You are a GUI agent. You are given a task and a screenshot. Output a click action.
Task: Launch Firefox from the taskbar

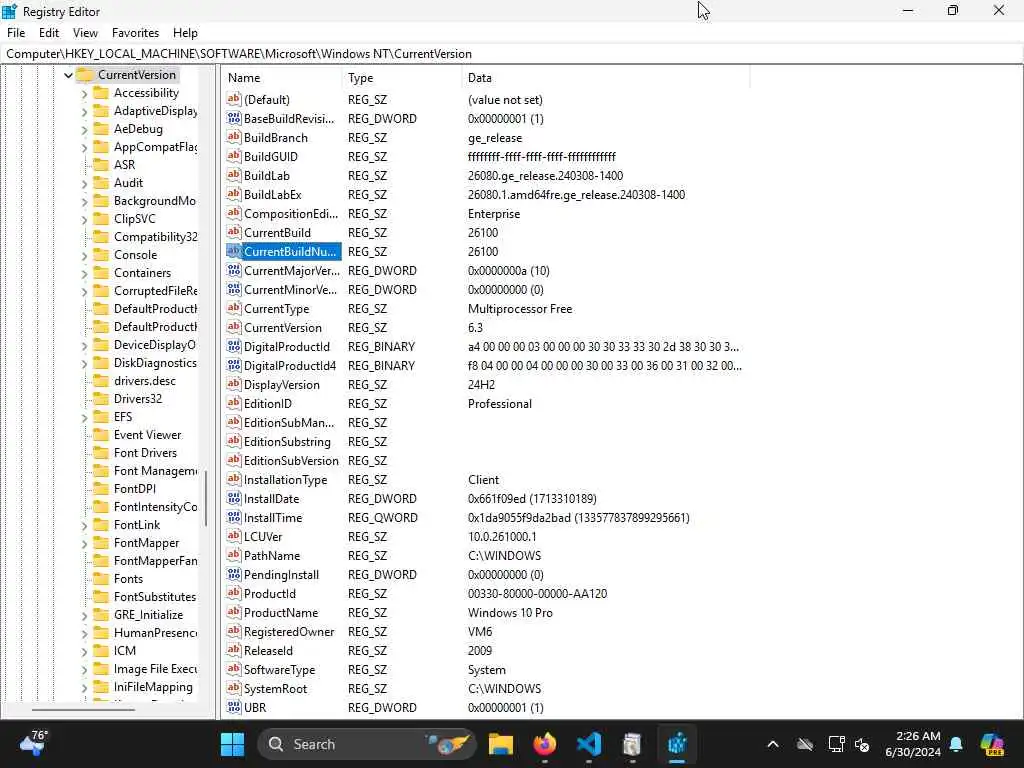tap(545, 744)
